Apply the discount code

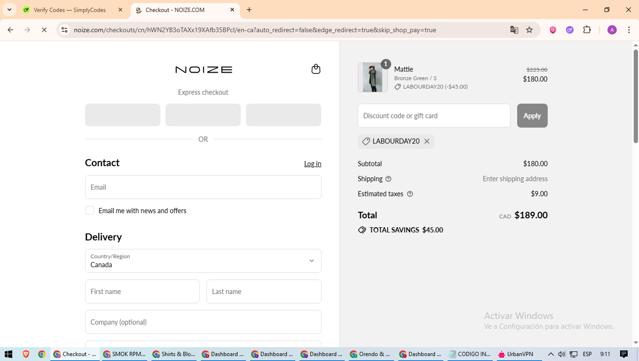click(x=532, y=116)
